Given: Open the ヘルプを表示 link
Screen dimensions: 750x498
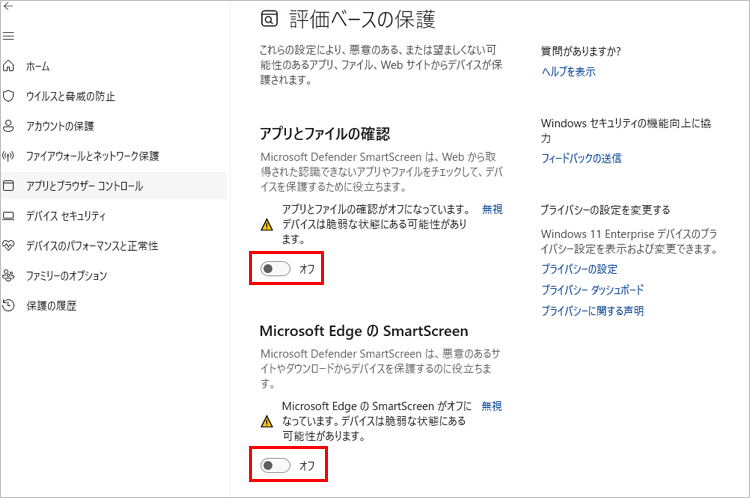Looking at the screenshot, I should [568, 72].
